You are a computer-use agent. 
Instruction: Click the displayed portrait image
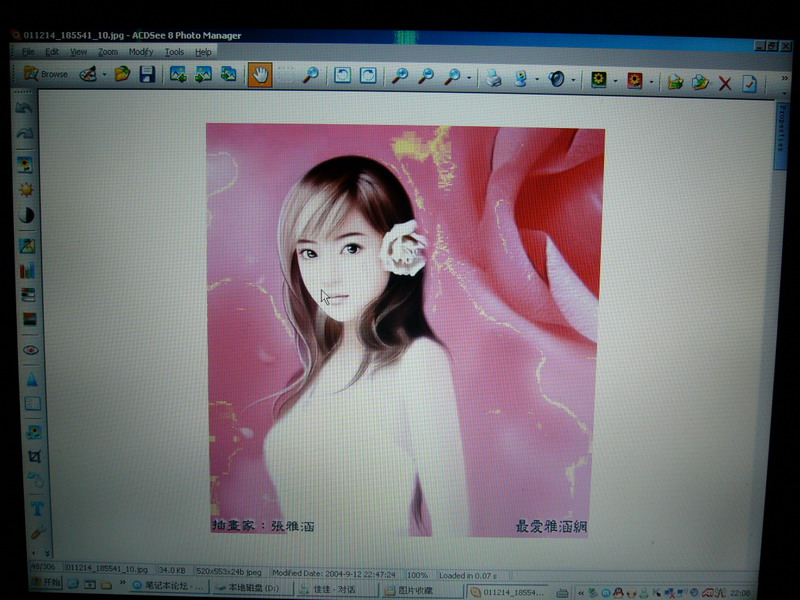click(x=405, y=330)
